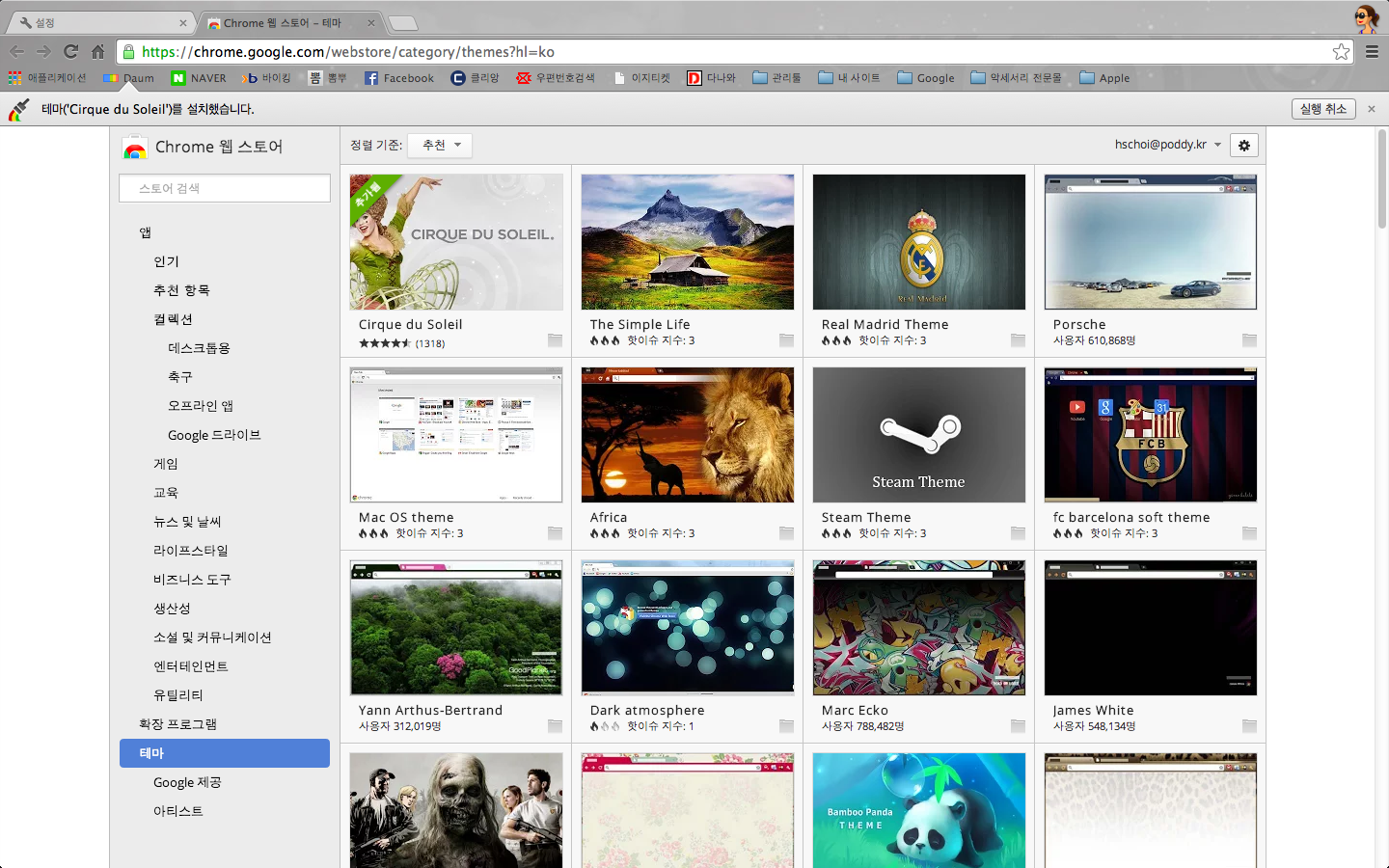This screenshot has width=1389, height=868.
Task: Open the fc barcelona soft theme thumbnail
Action: pos(1151,435)
